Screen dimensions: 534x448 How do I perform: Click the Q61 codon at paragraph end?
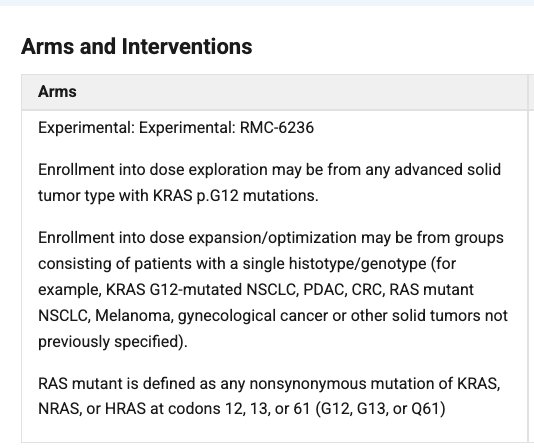428,408
